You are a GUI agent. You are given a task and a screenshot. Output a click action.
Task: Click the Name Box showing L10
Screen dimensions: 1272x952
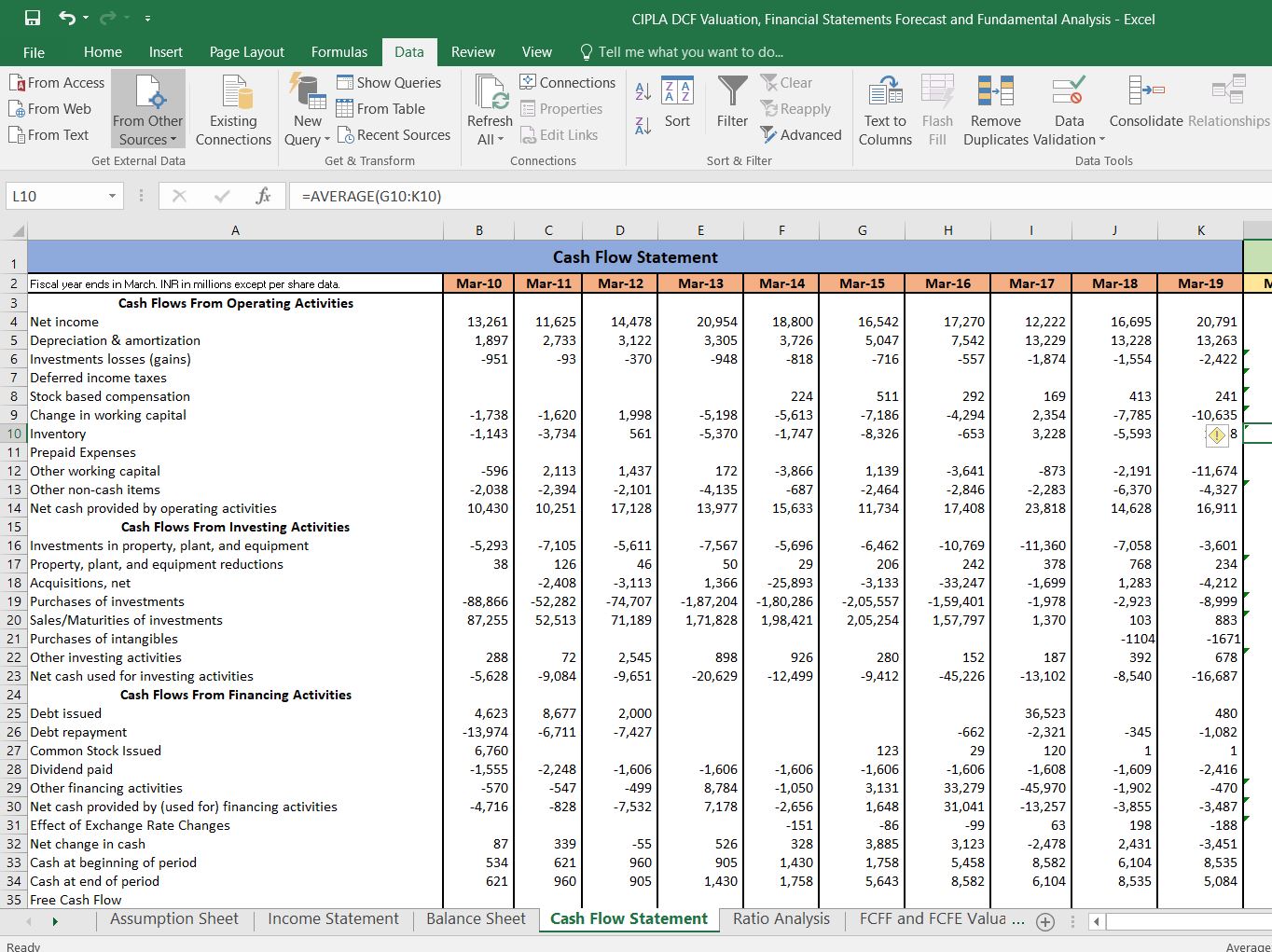pos(56,196)
